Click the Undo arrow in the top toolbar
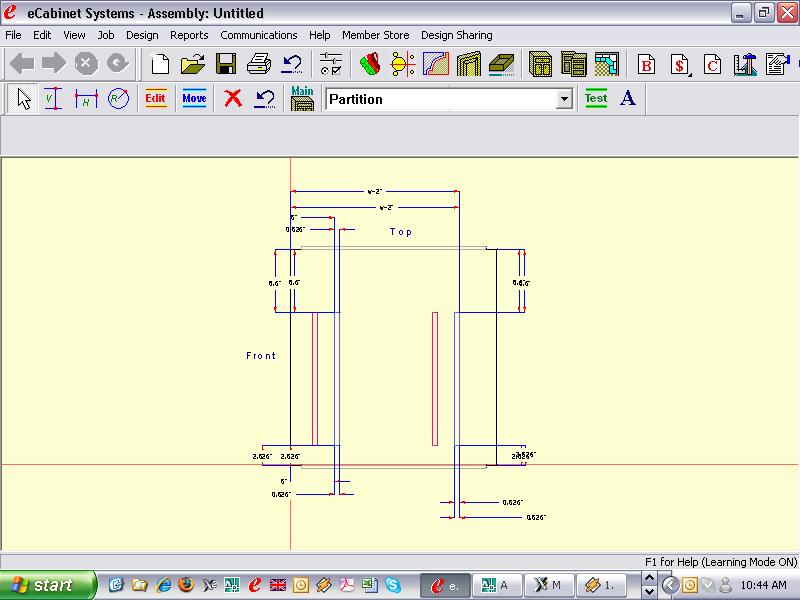 [x=292, y=64]
